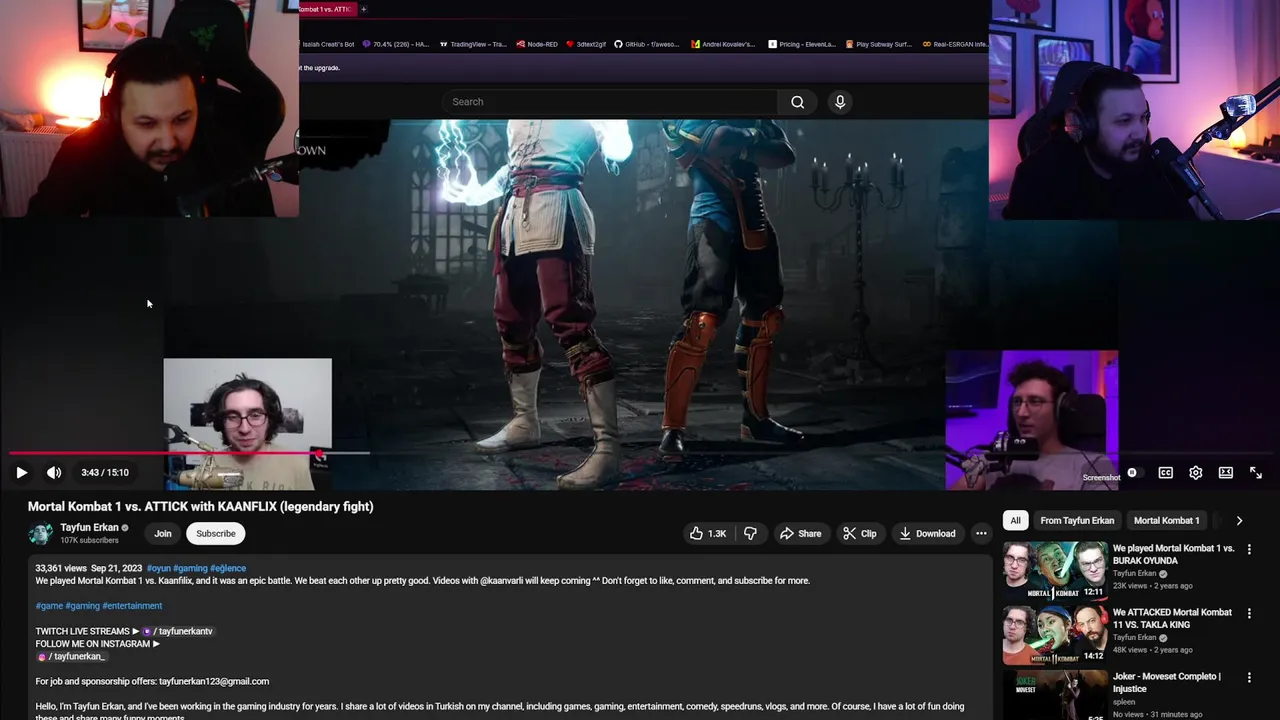Open options for BURAK OYUNDA video
The image size is (1280, 720).
1249,550
